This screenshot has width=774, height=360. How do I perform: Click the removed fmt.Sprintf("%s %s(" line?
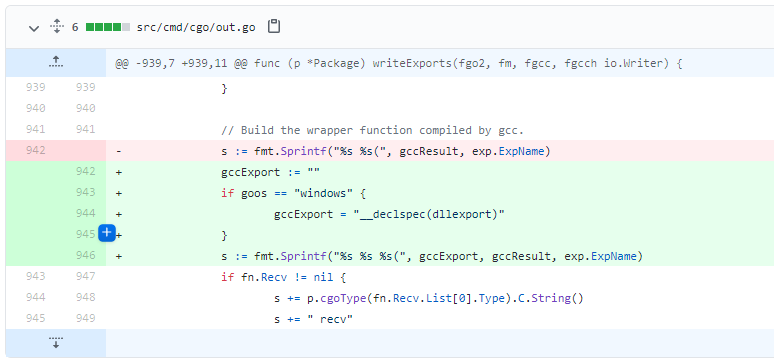point(386,151)
